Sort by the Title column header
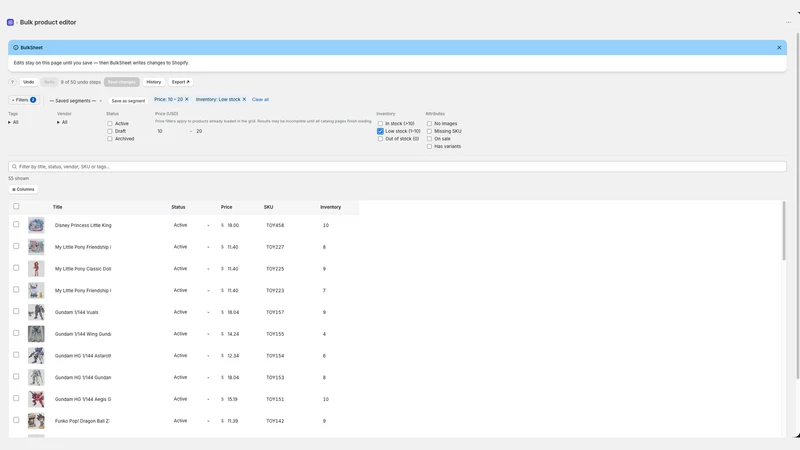 [58, 207]
